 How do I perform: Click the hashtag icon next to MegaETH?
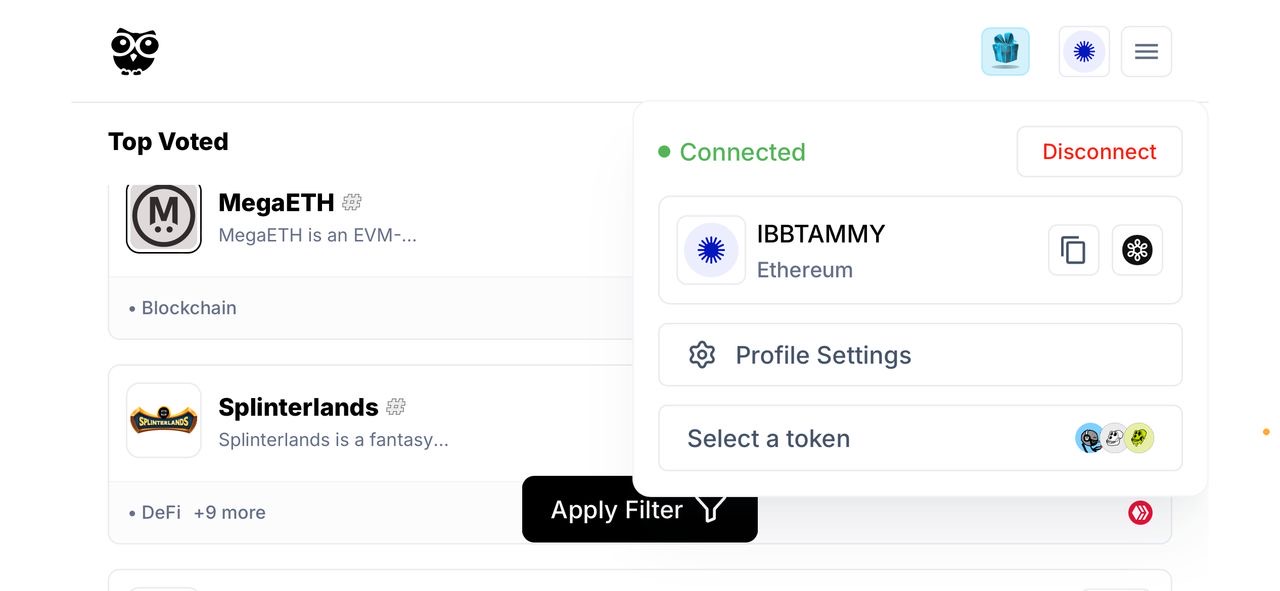point(352,202)
